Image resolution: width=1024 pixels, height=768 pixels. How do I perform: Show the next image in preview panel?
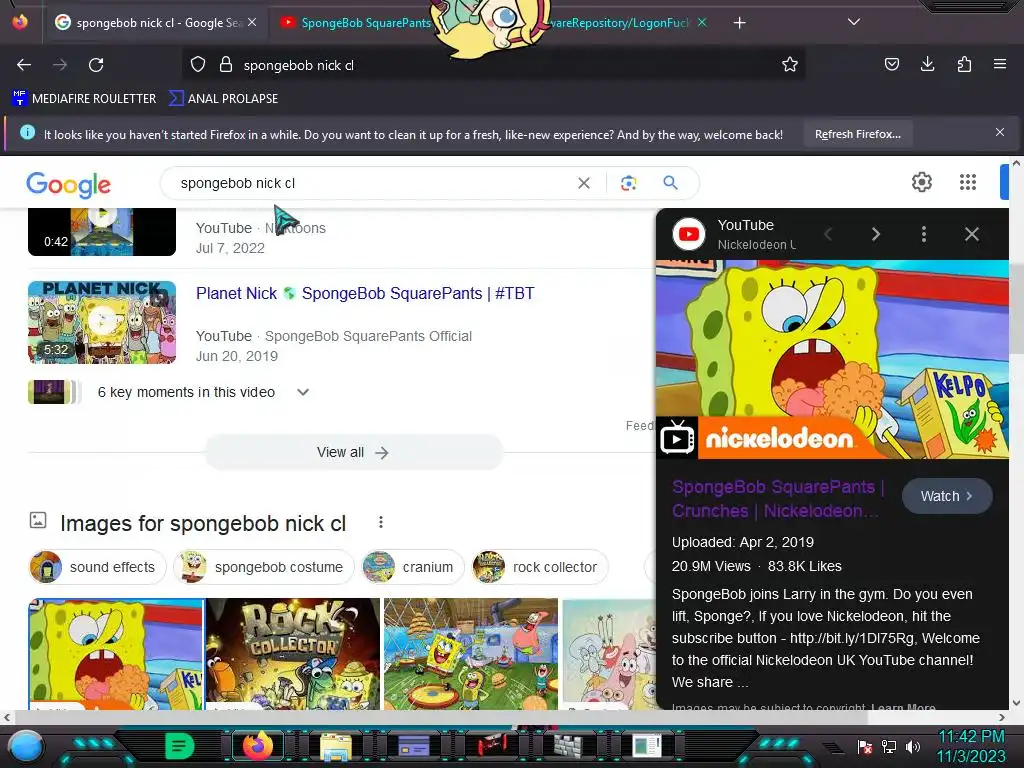tap(876, 234)
